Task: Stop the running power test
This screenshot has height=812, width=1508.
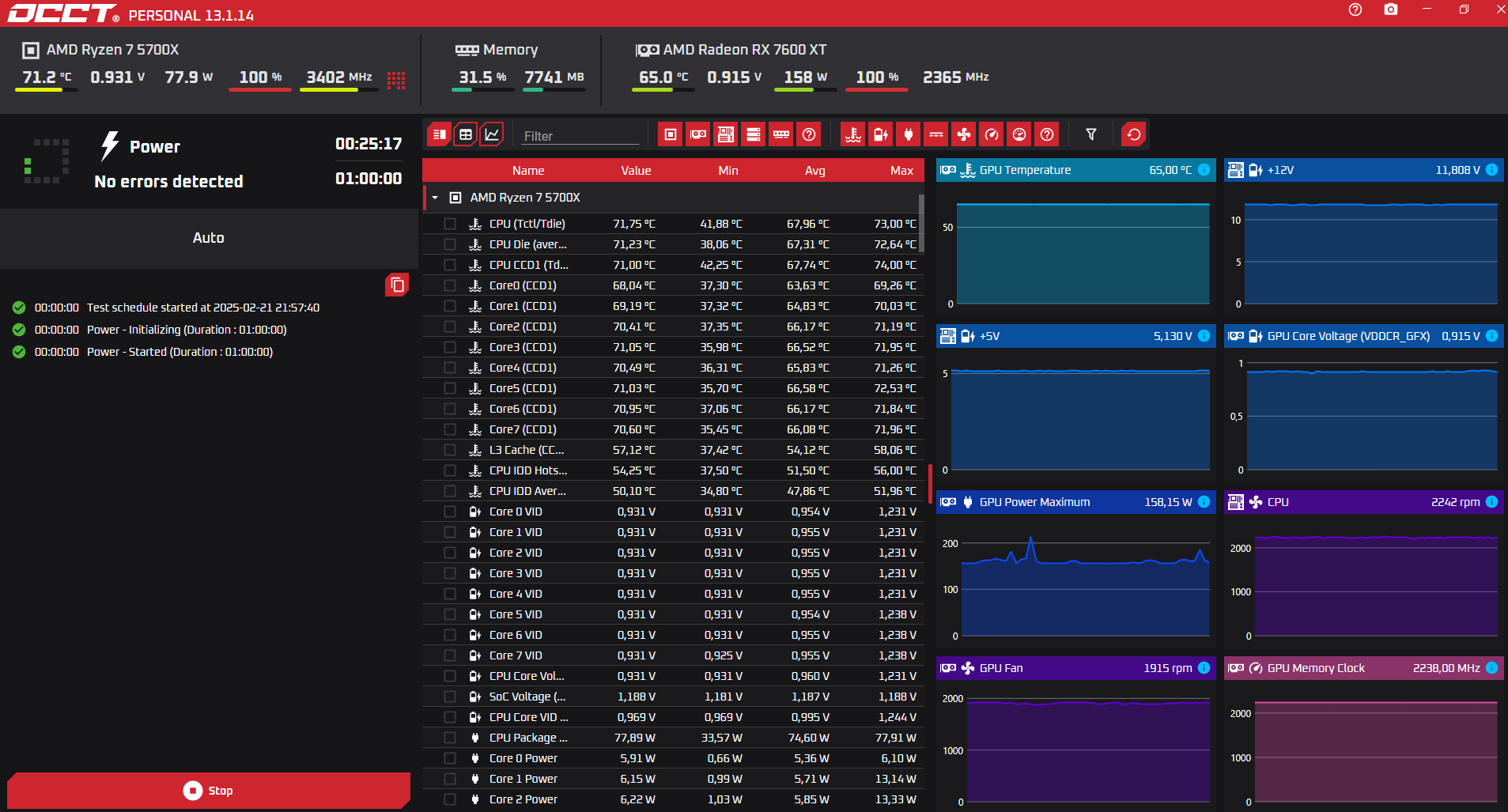Action: (x=209, y=791)
